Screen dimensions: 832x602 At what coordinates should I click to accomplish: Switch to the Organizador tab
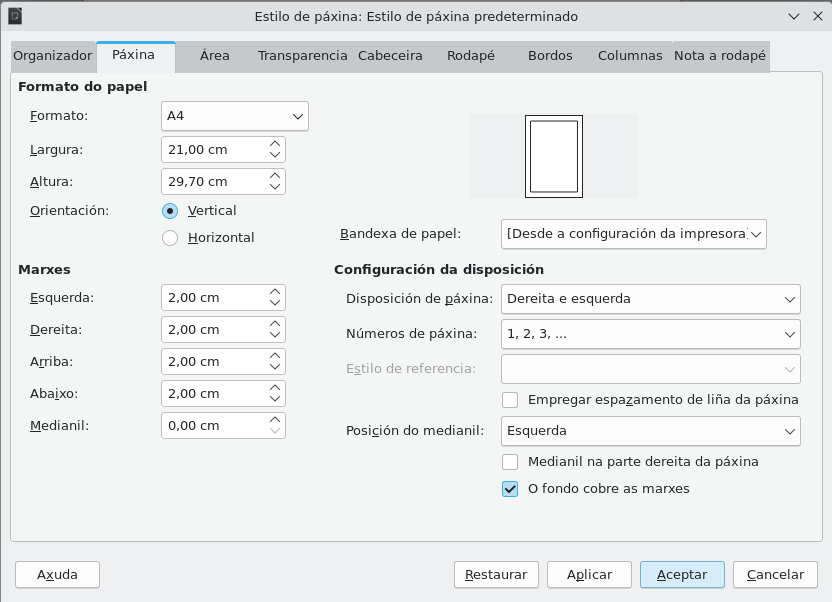point(53,56)
